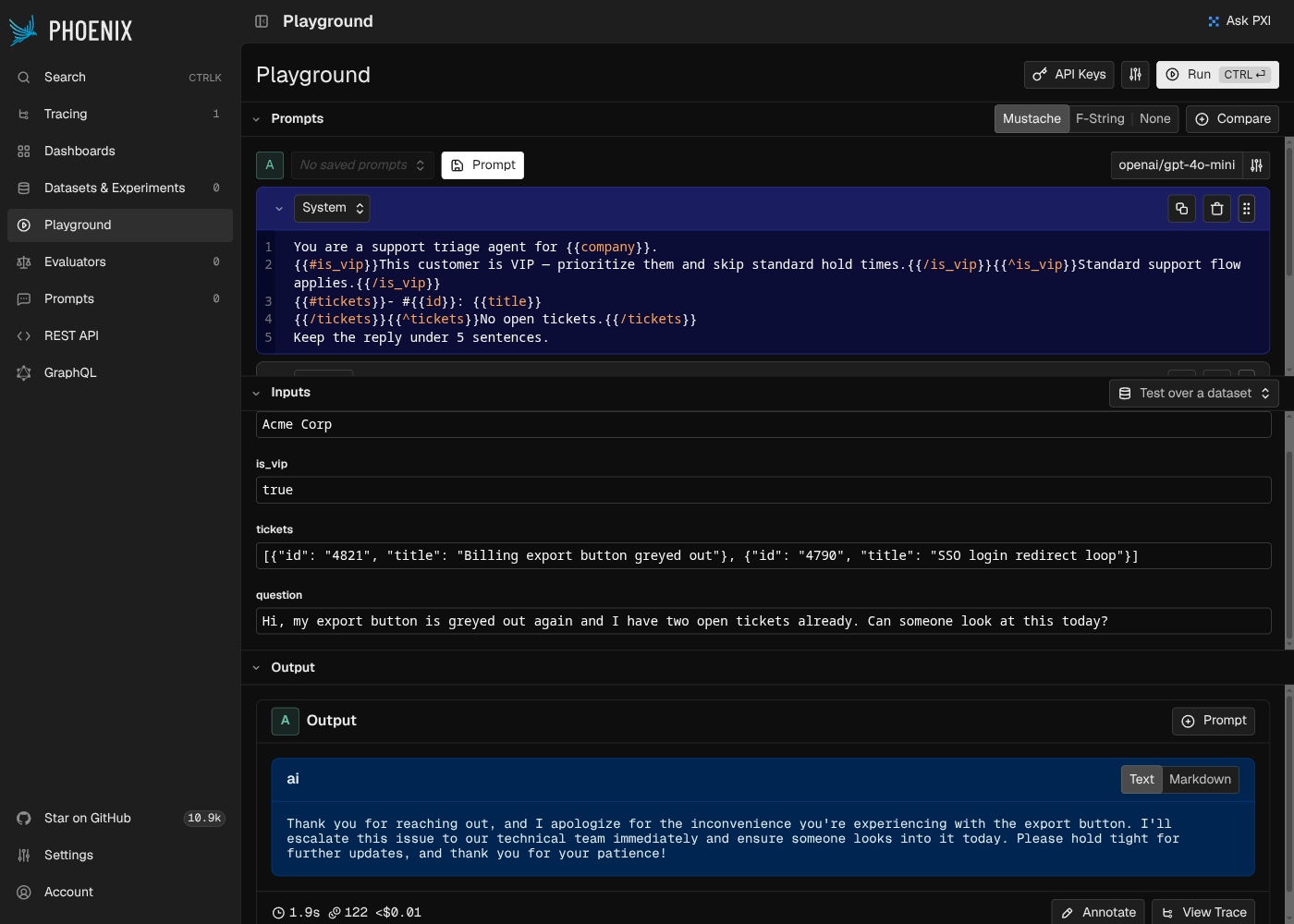Viewport: 1294px width, 924px height.
Task: Click the System message drag handle
Action: coord(1246,209)
